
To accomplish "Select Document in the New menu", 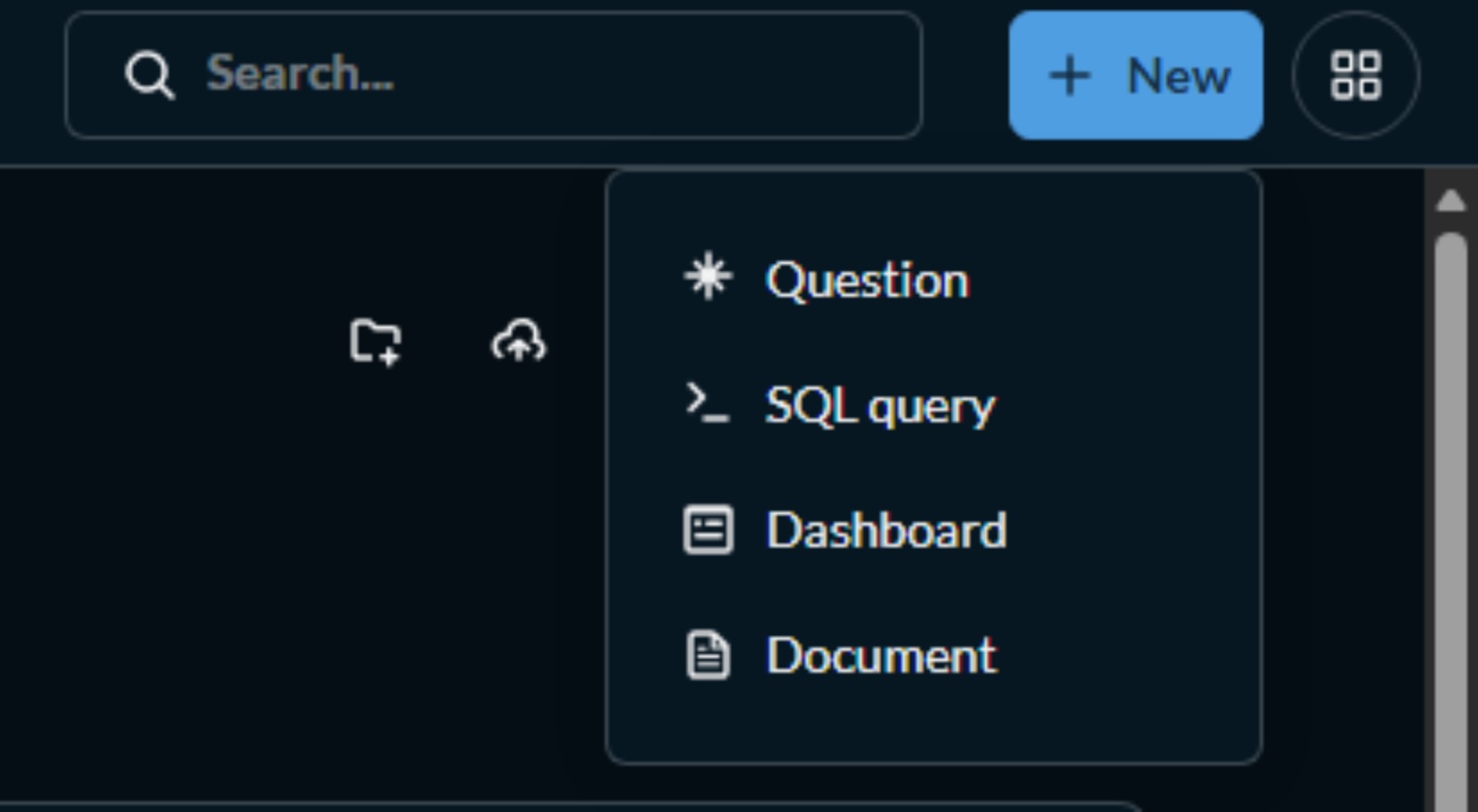I will tap(881, 656).
